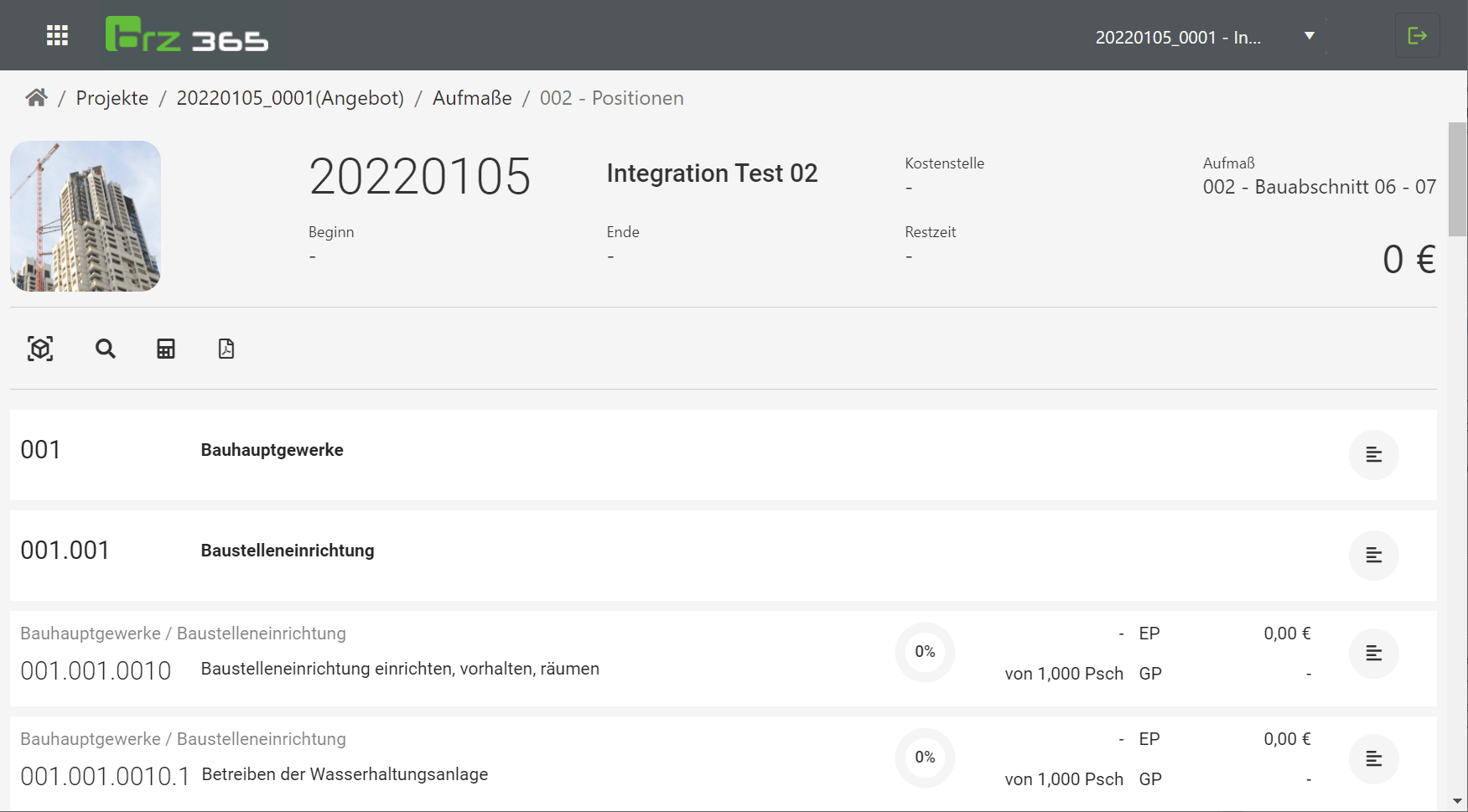Click the scroll down arrow
The image size is (1468, 812).
coord(1457,801)
